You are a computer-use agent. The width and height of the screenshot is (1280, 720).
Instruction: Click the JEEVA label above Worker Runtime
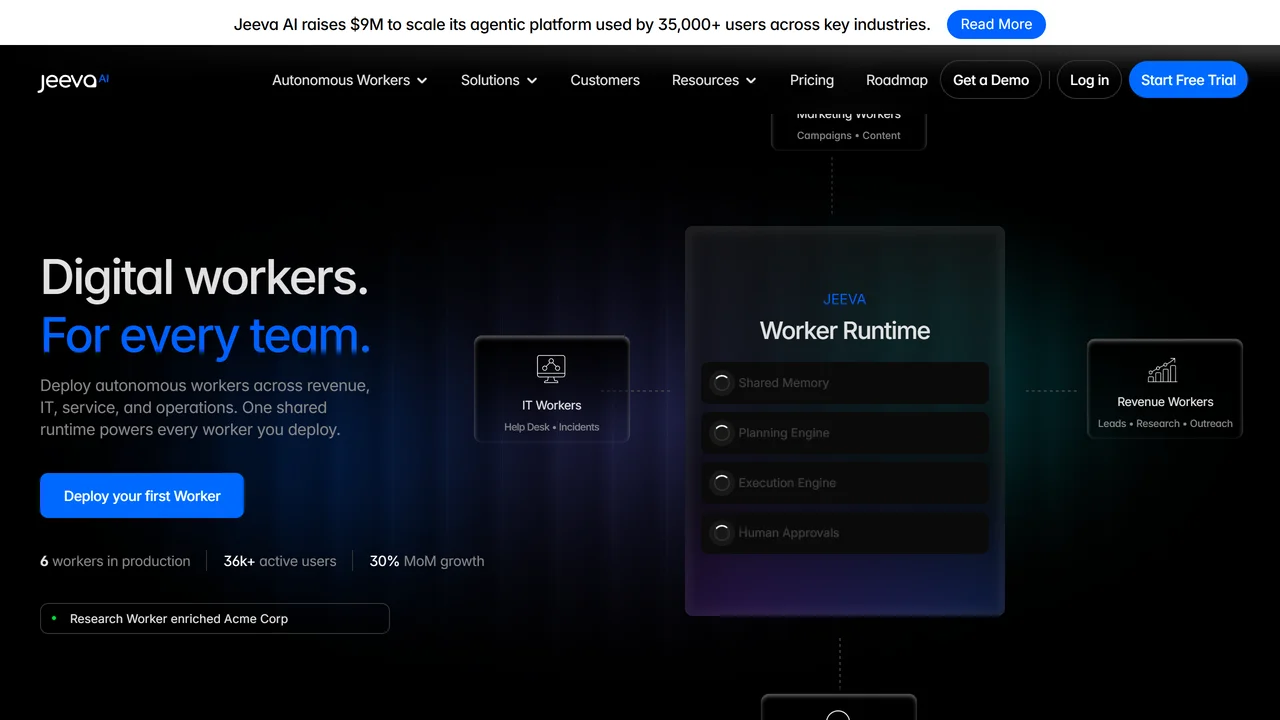[845, 299]
